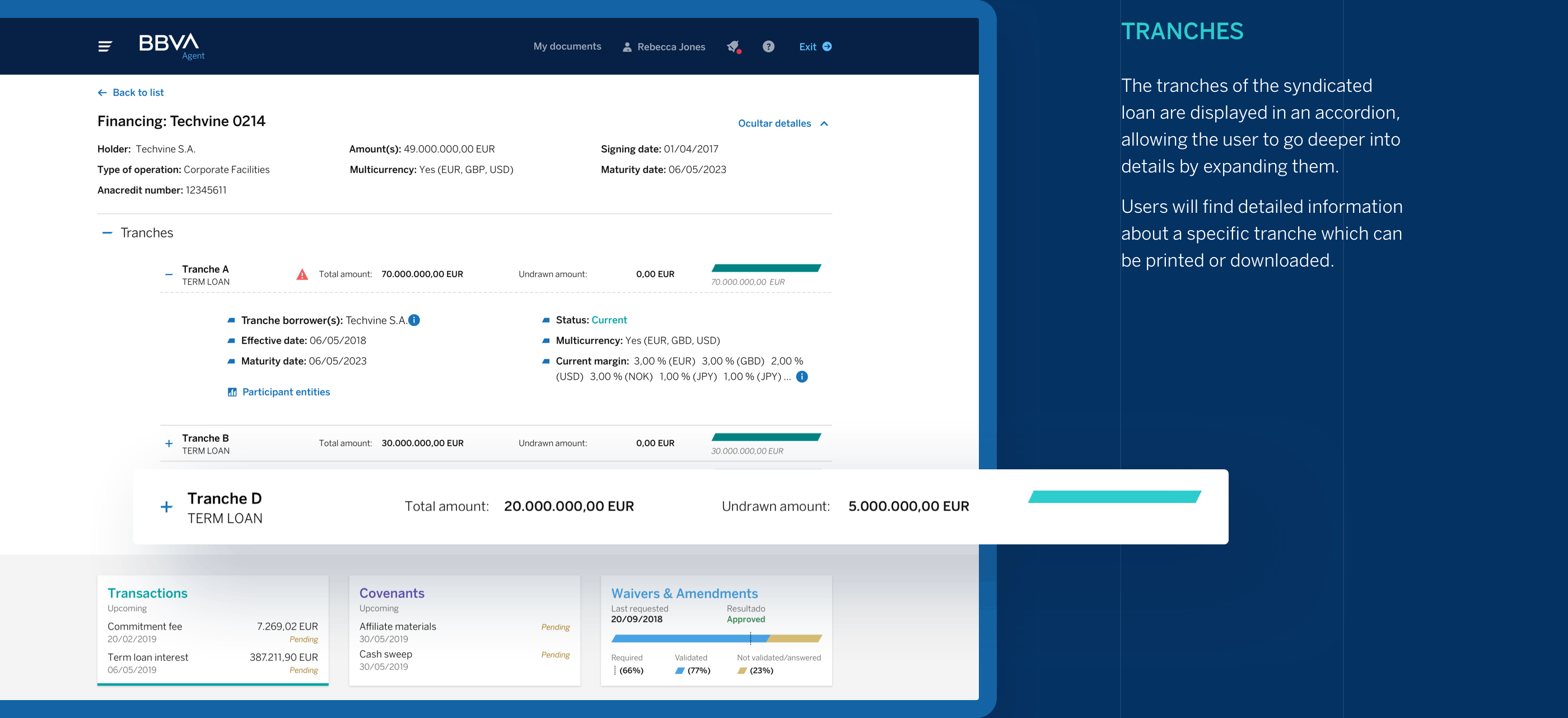Collapse the Tranches section

[x=107, y=232]
